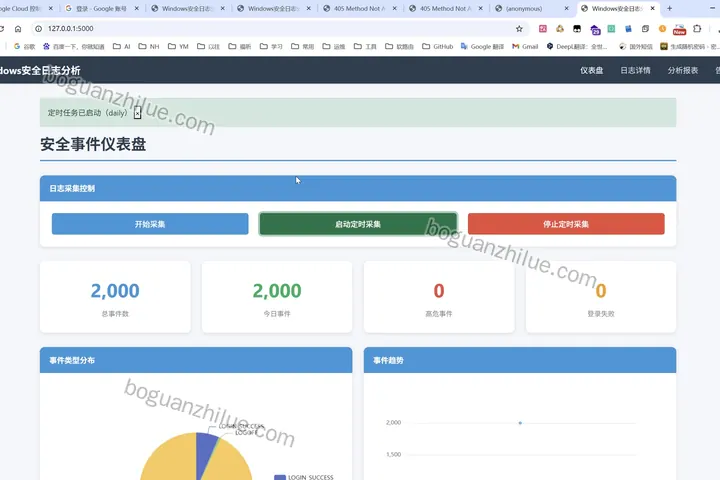Click the 事件趋势 panel header

coord(520,360)
